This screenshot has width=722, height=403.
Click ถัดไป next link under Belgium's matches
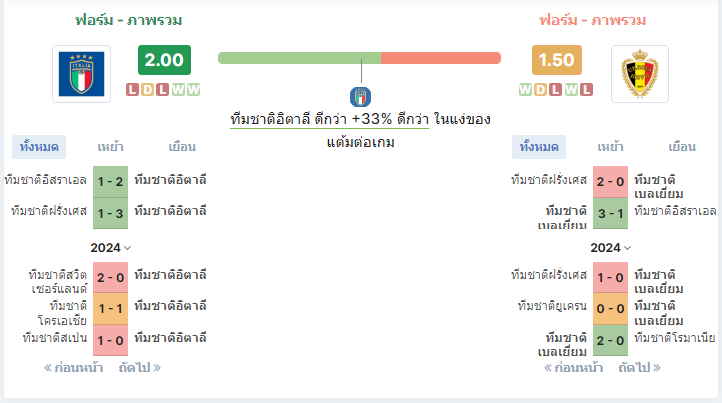[640, 368]
